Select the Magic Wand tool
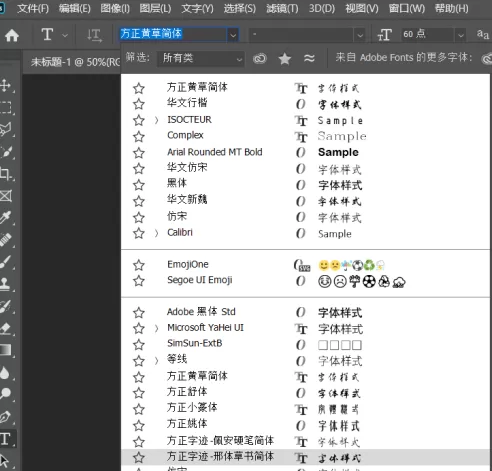Viewport: 492px width, 471px height. tap(6, 152)
